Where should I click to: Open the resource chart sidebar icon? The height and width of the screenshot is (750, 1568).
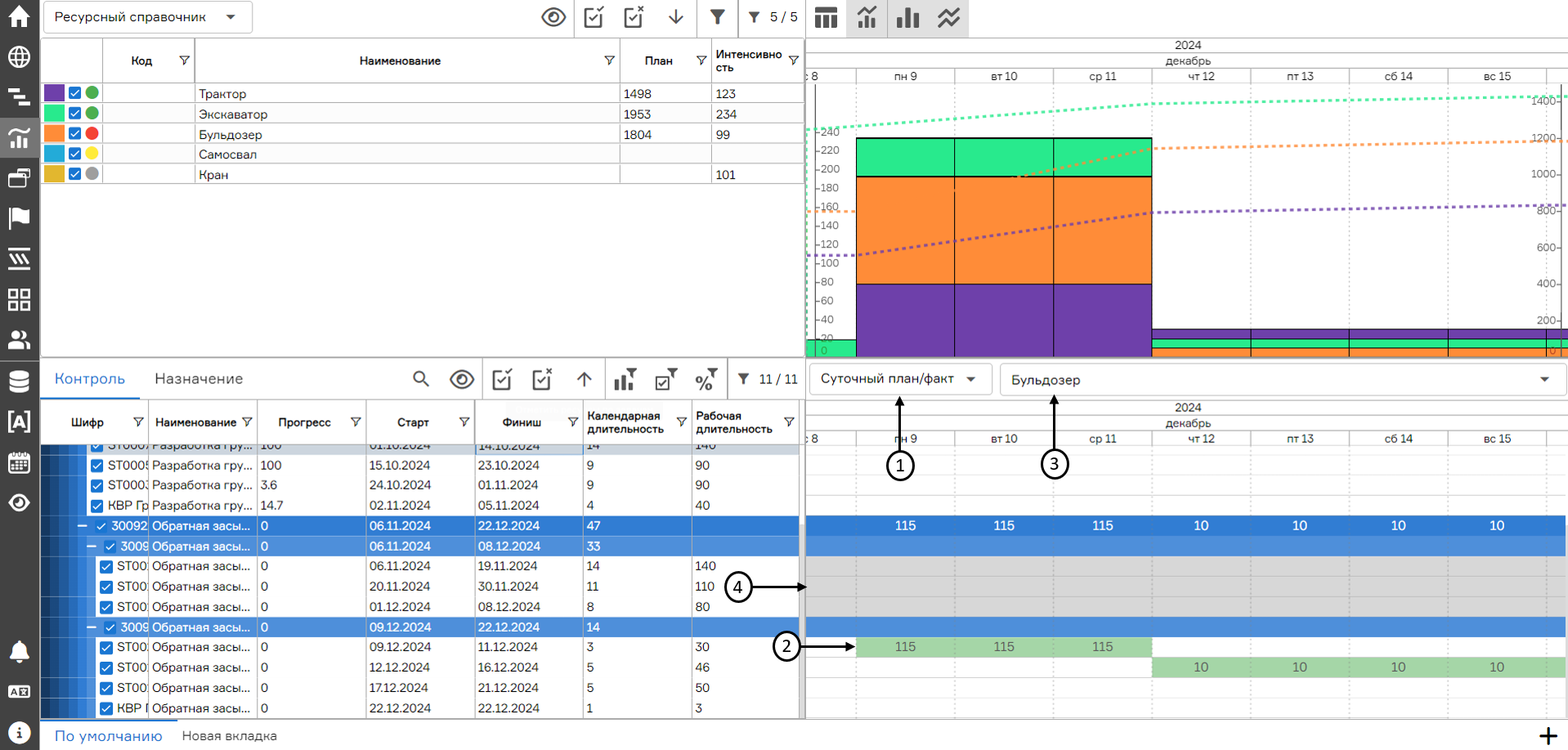coord(19,137)
